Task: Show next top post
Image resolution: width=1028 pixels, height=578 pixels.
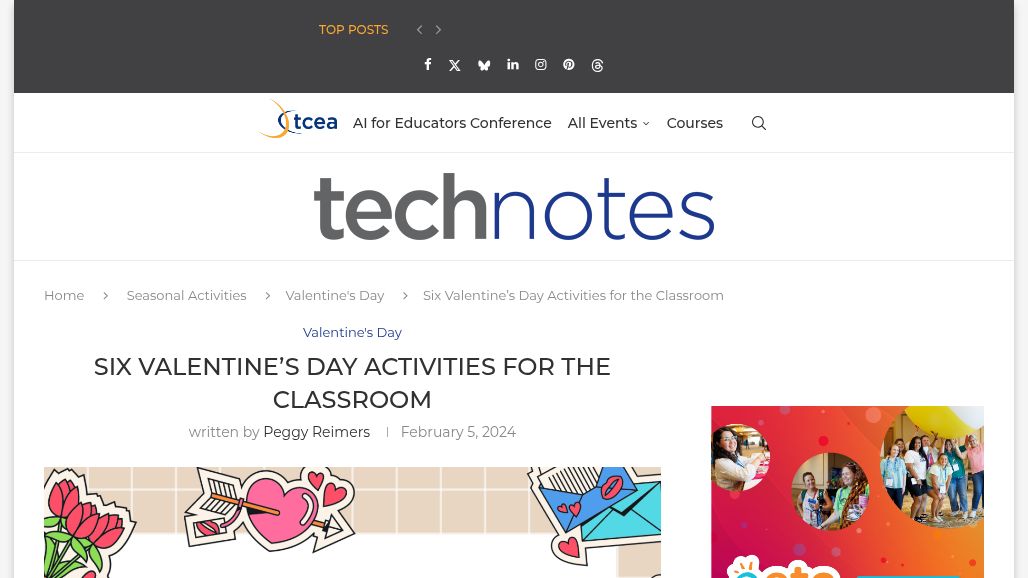Action: 438,30
